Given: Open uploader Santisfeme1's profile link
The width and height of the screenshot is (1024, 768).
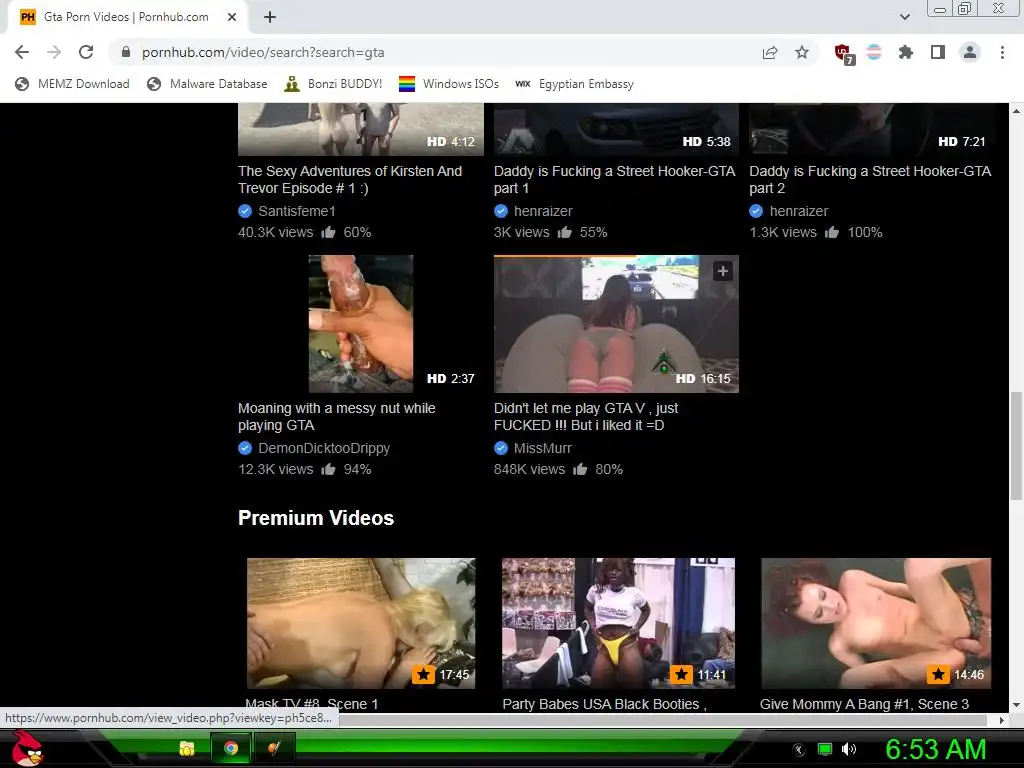Looking at the screenshot, I should point(296,211).
